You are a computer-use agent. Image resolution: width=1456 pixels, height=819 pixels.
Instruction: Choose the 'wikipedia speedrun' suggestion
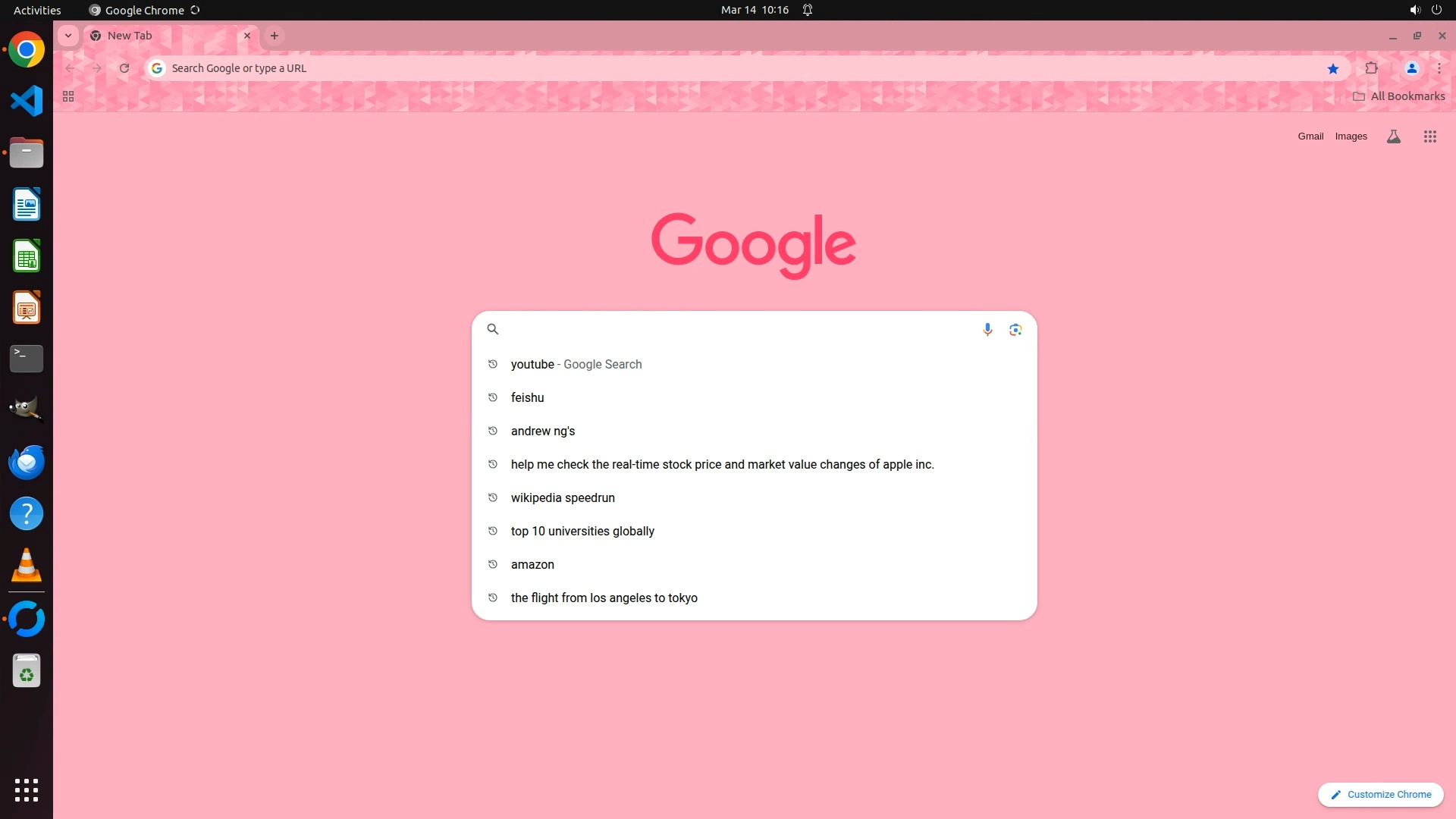coord(563,497)
